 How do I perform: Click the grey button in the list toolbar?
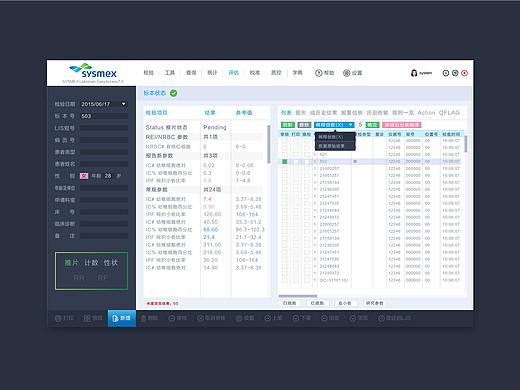tap(304, 125)
